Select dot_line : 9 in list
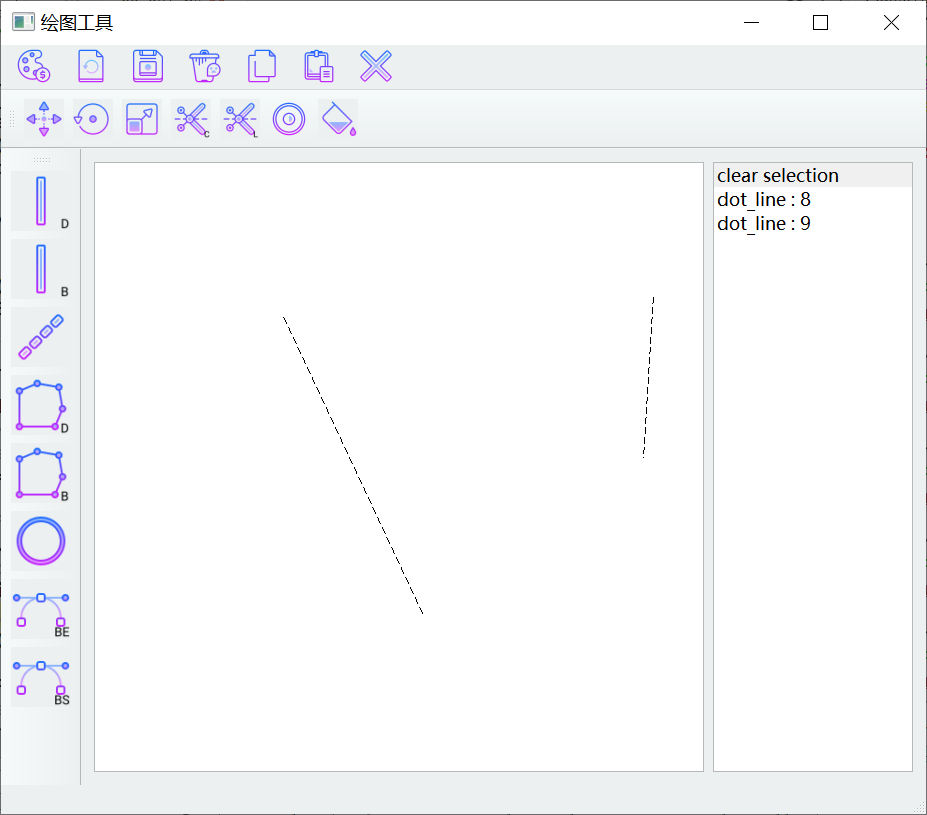The image size is (927, 815). (813, 223)
